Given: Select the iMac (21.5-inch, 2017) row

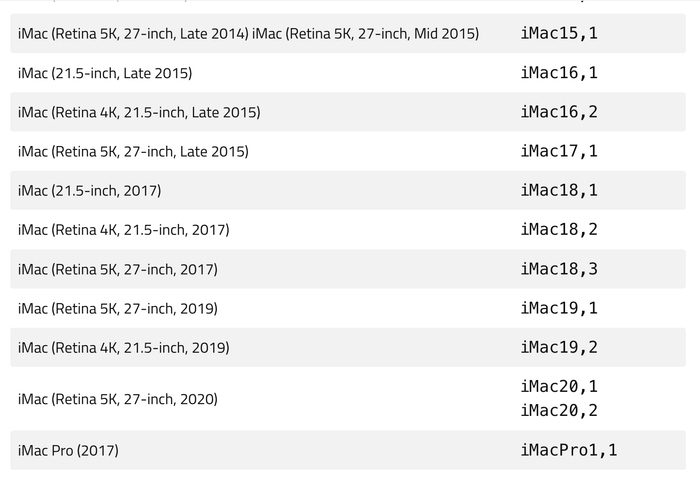Looking at the screenshot, I should [348, 190].
